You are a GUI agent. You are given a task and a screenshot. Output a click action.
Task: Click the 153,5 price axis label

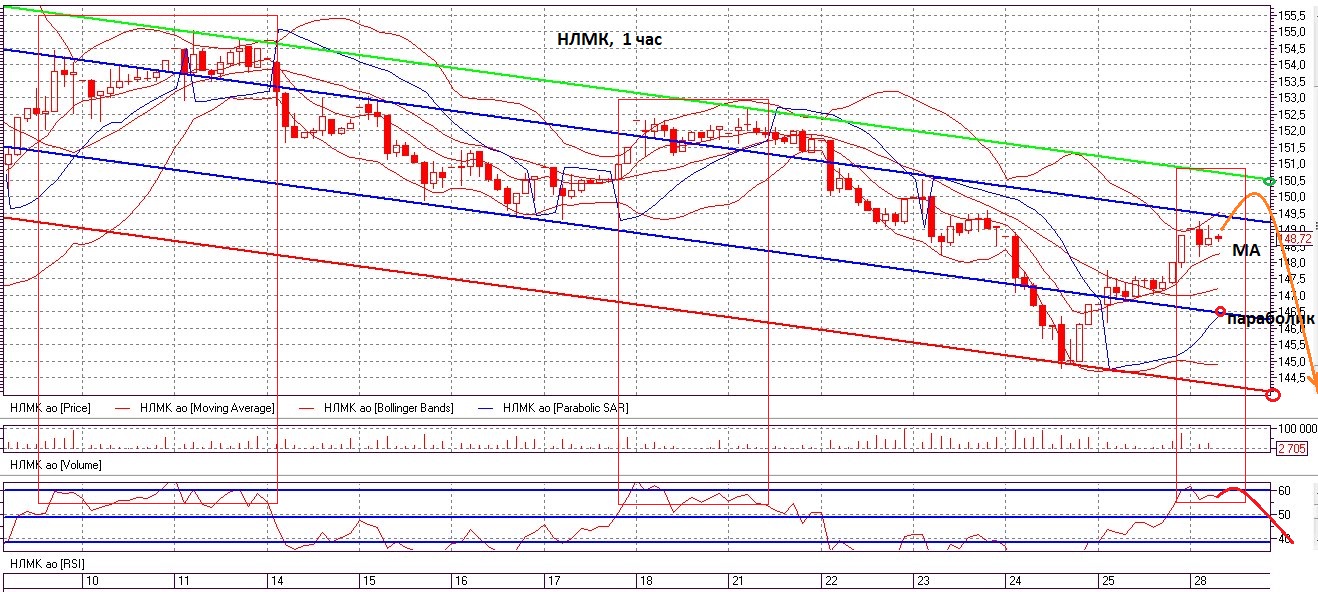pos(1293,82)
